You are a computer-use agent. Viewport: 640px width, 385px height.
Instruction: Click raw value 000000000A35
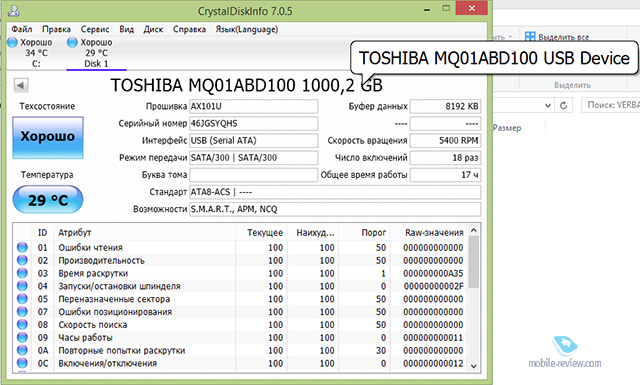pos(433,273)
